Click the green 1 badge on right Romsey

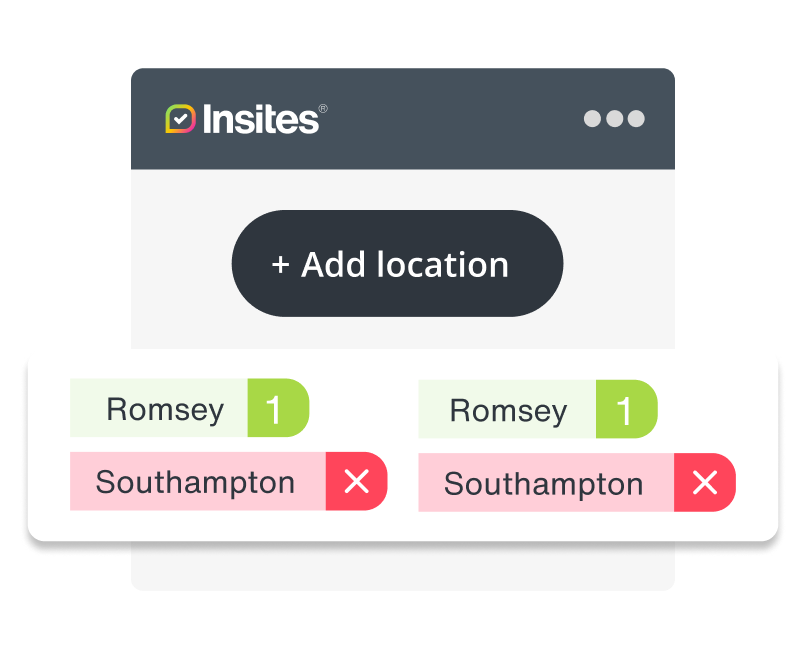(x=625, y=410)
